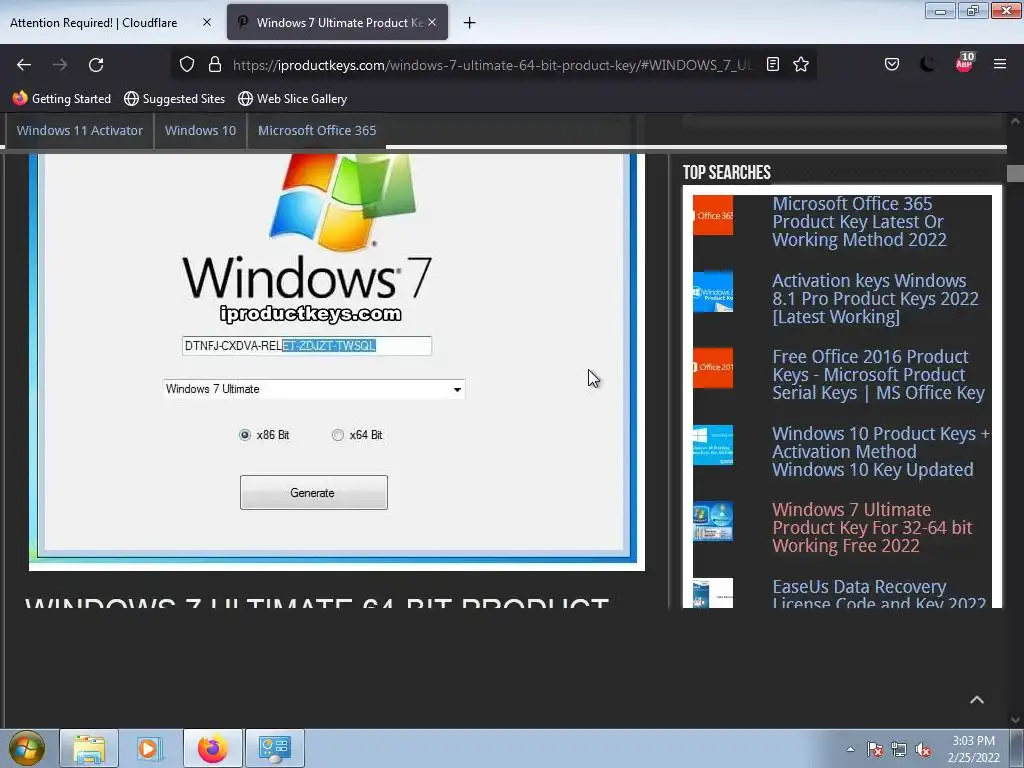Close the Cloudflare tab

tap(206, 22)
